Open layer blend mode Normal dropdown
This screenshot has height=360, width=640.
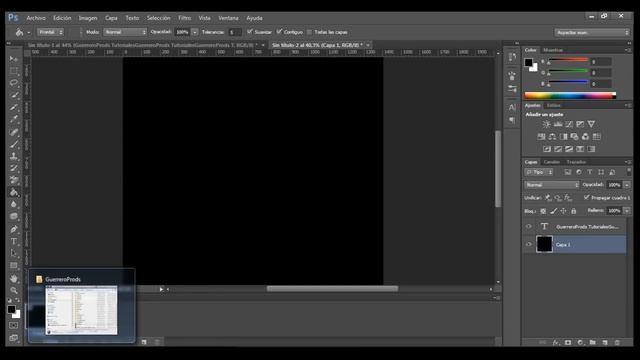pyautogui.click(x=551, y=185)
